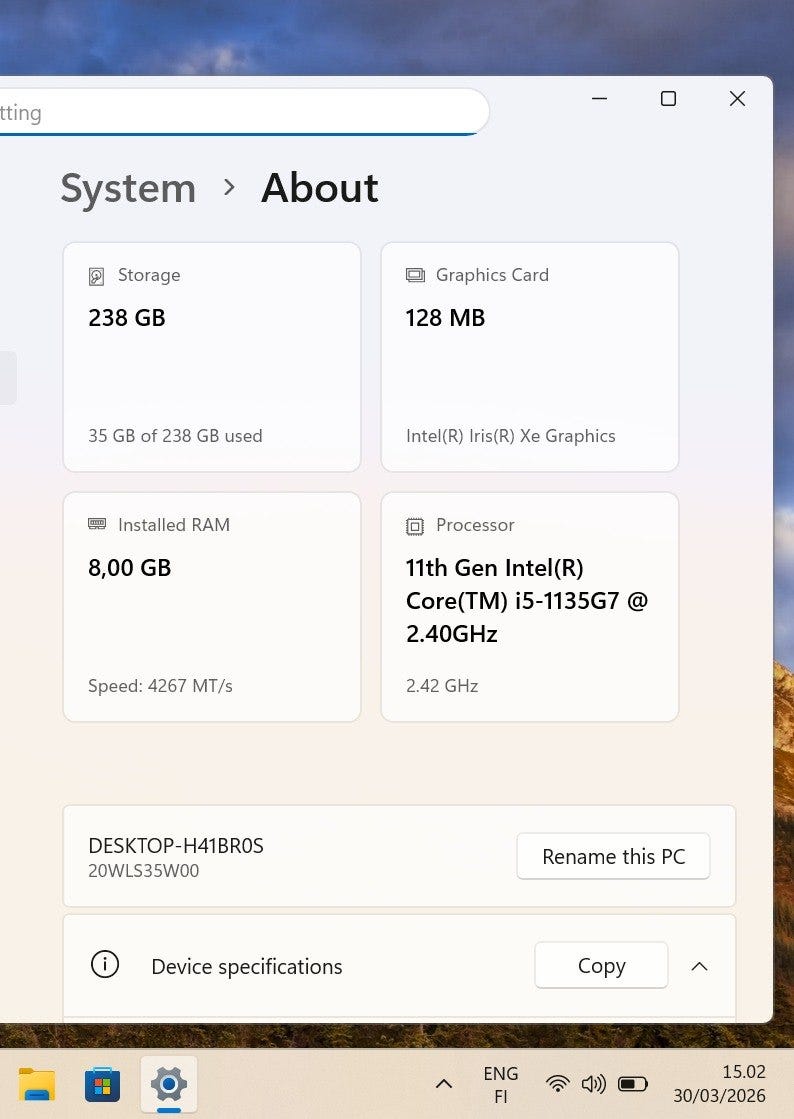
Task: Click the Processor chip icon
Action: pyautogui.click(x=415, y=525)
